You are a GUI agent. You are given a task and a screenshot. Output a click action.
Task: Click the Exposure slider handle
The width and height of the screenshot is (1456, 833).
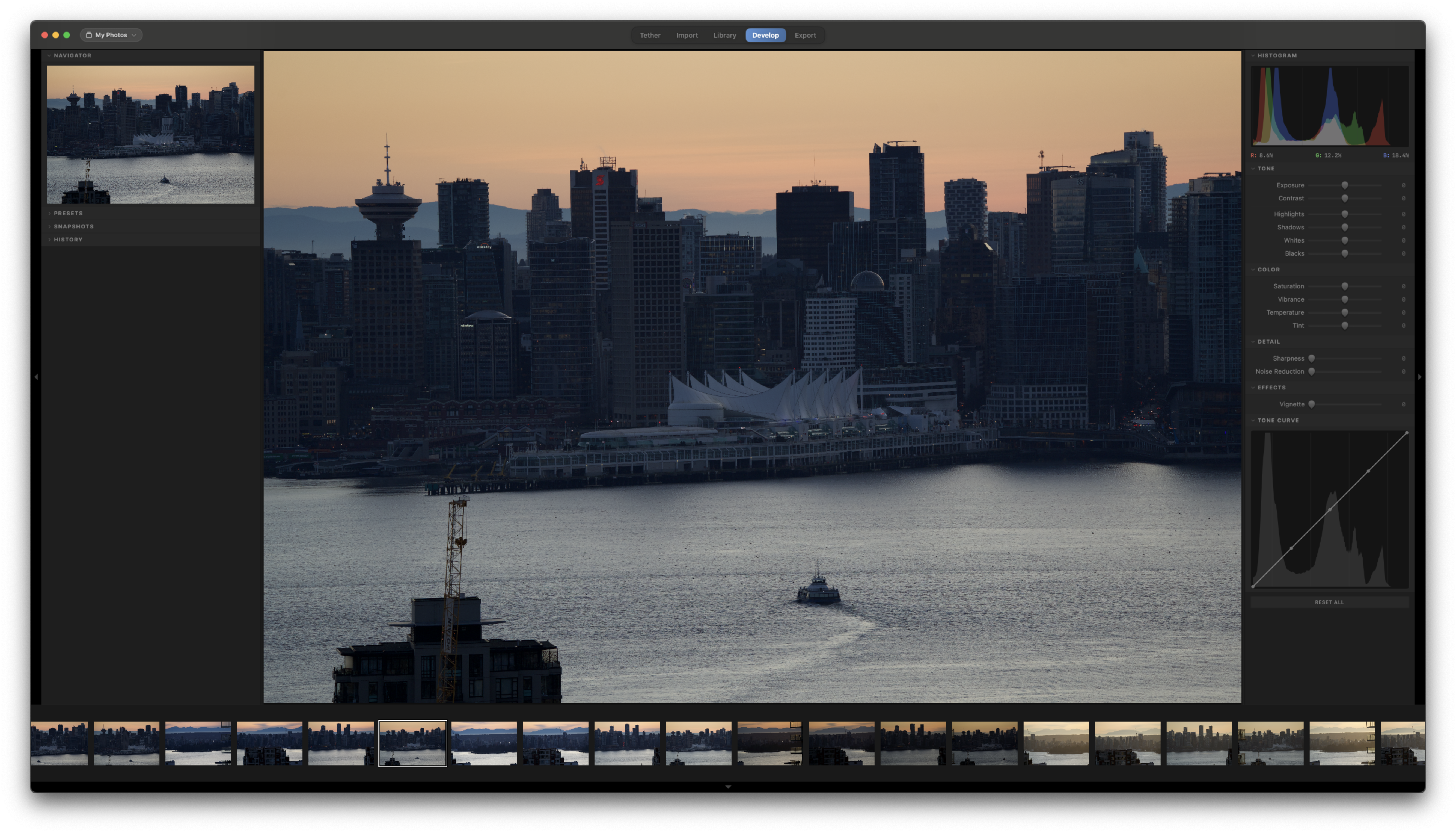(x=1345, y=185)
